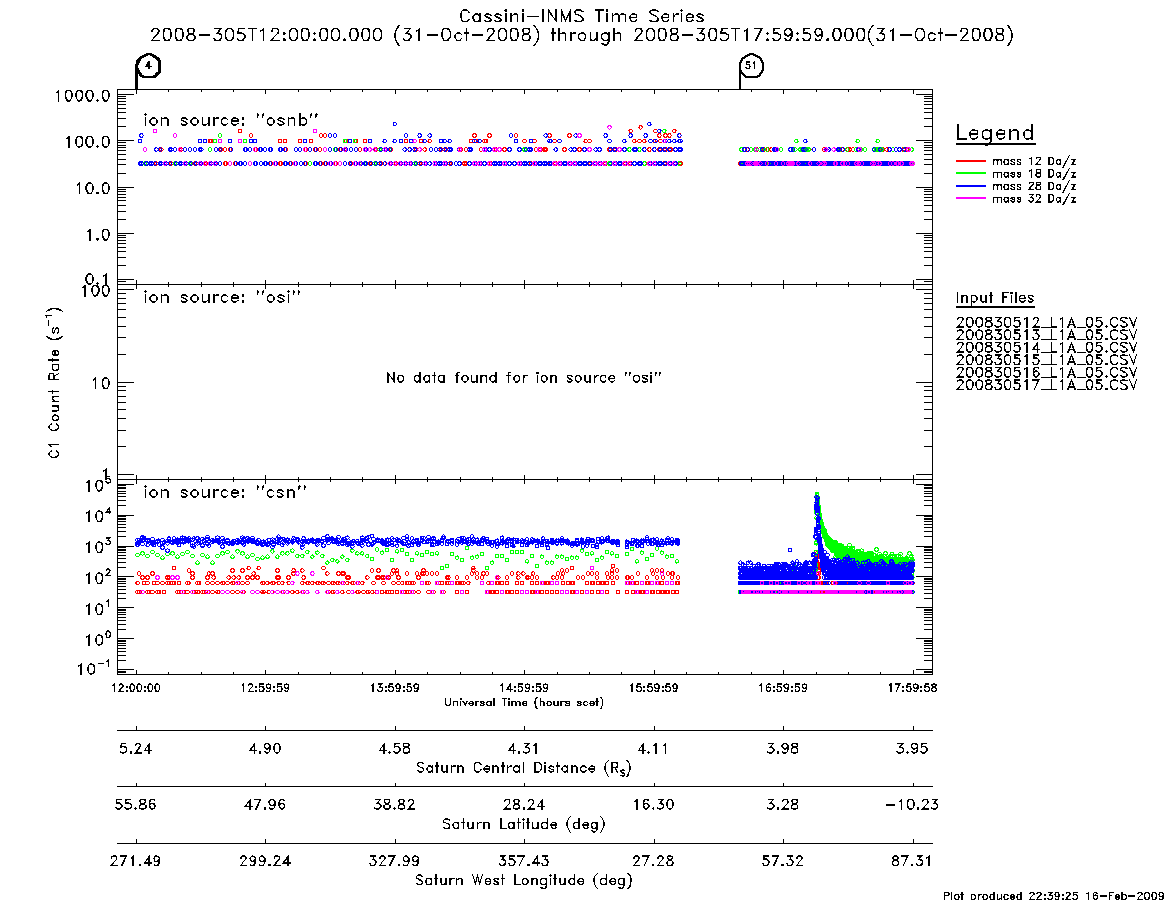Select file 200830517_L1A_05.CSV
The height and width of the screenshot is (900, 1165).
(x=1046, y=385)
